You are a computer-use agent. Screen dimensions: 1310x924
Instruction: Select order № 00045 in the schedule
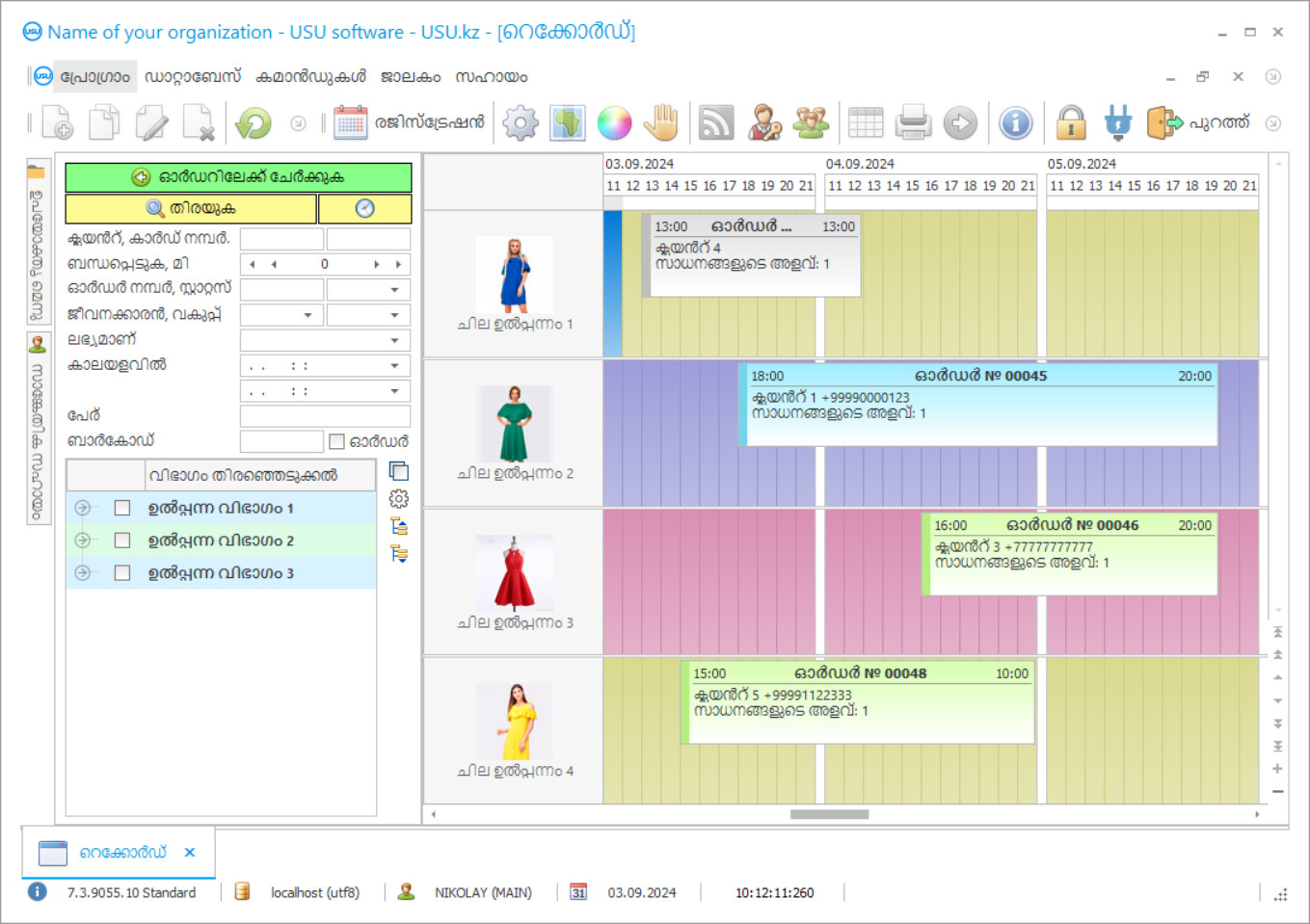[x=979, y=404]
